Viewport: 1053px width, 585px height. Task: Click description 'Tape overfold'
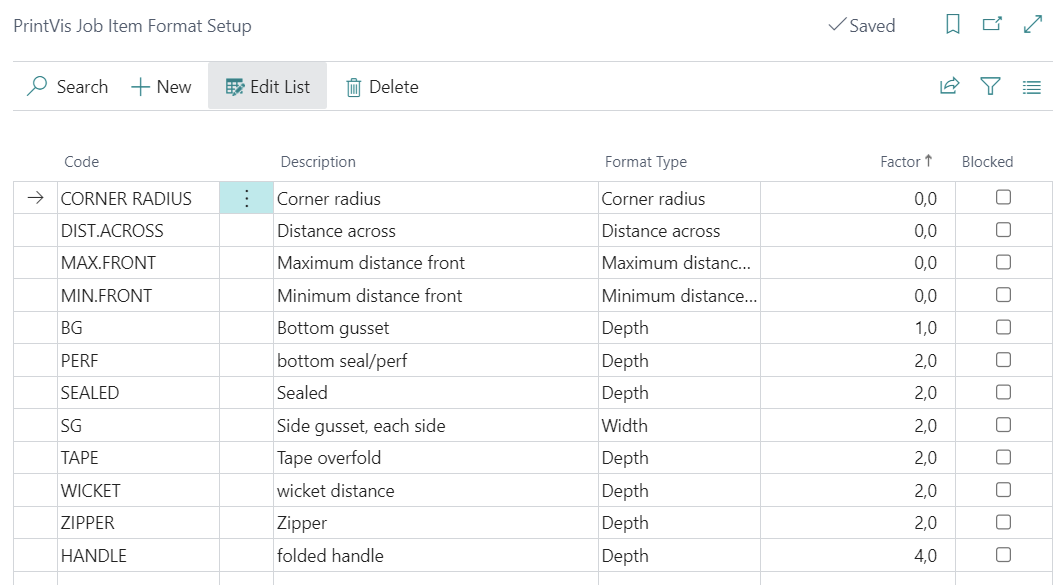point(329,458)
